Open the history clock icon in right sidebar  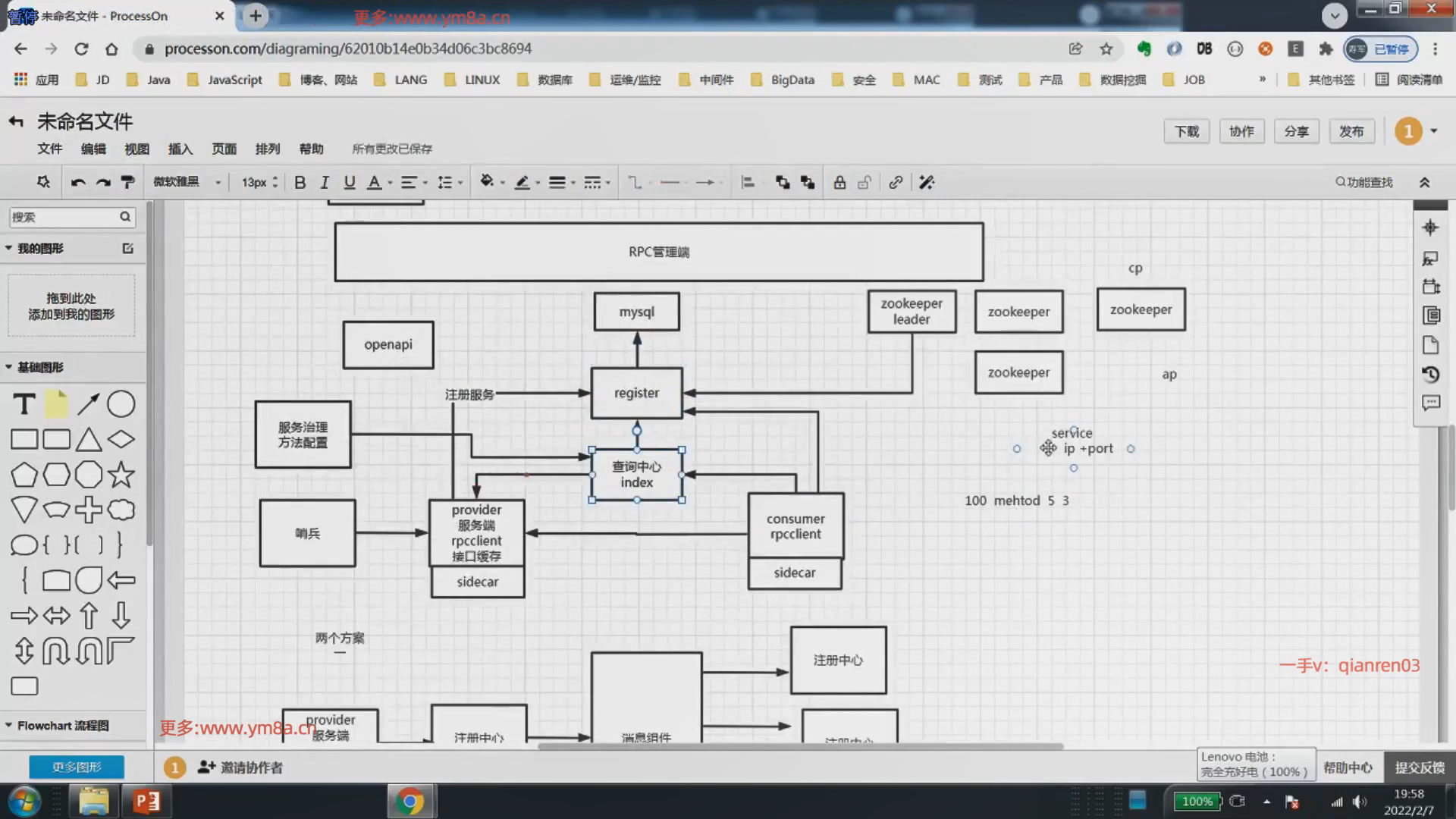(1430, 374)
